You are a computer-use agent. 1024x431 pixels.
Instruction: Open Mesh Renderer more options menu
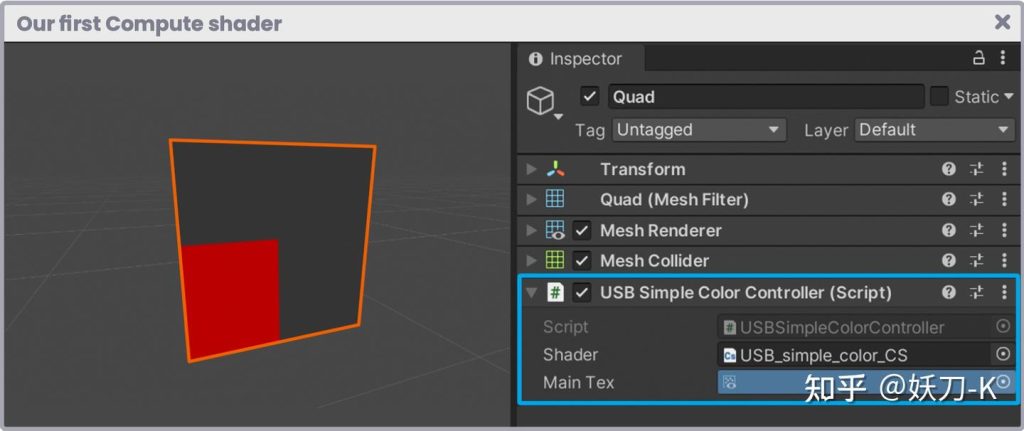point(1004,231)
